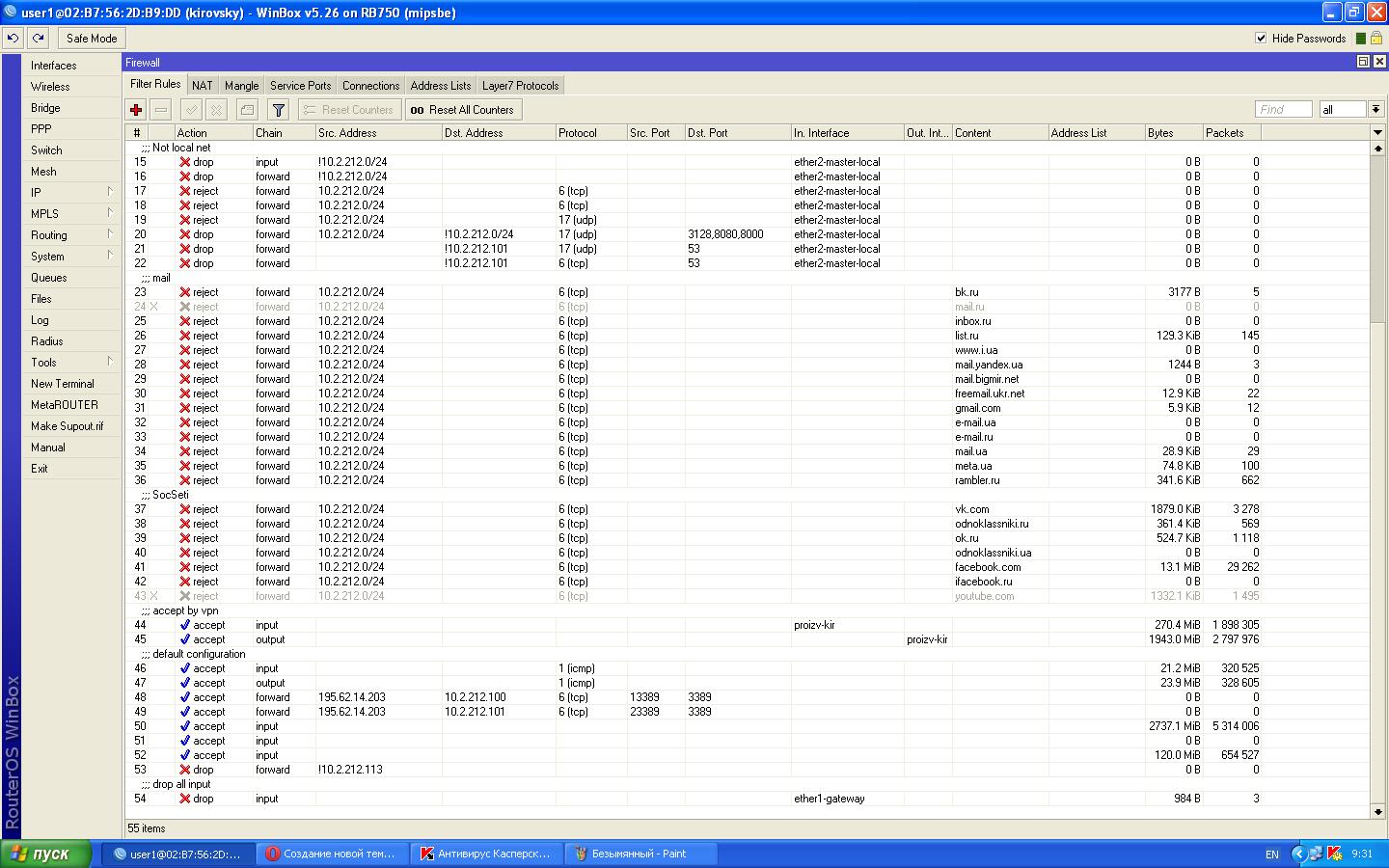Open the funnel Filter icon
This screenshot has width=1389, height=868.
pyautogui.click(x=278, y=110)
